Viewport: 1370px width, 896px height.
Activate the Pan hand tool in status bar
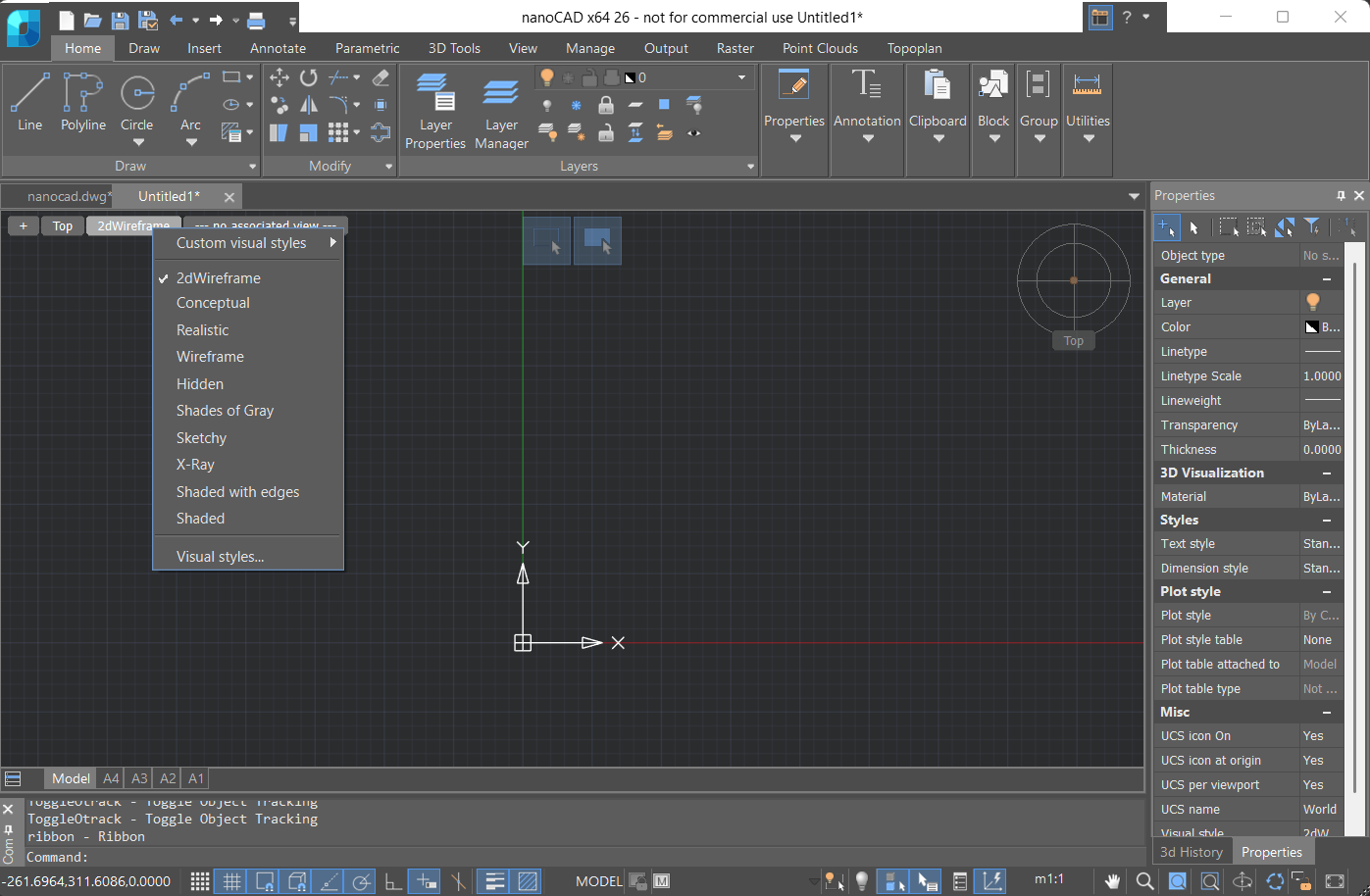(1112, 881)
